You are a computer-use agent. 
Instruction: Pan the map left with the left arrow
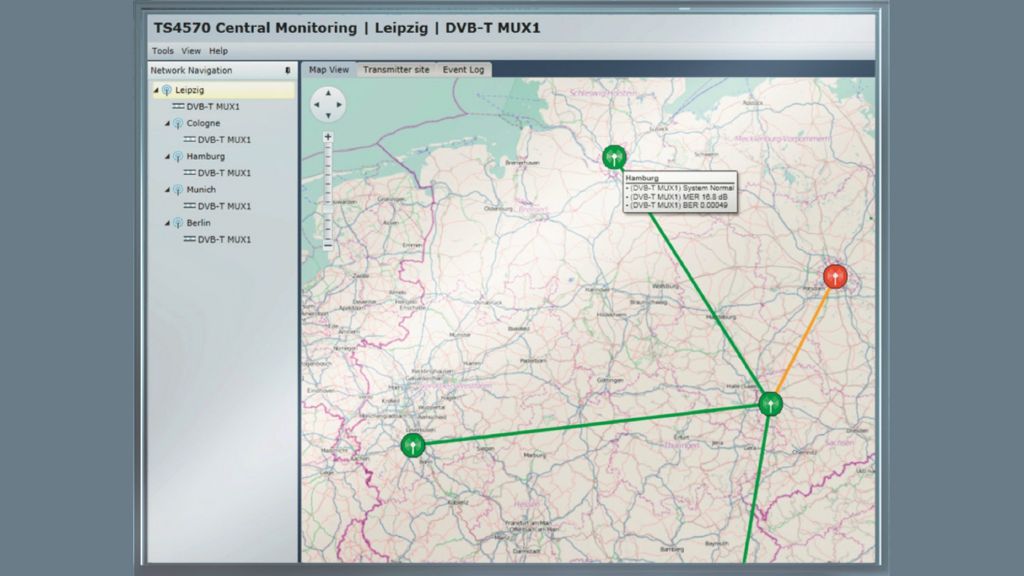point(316,102)
